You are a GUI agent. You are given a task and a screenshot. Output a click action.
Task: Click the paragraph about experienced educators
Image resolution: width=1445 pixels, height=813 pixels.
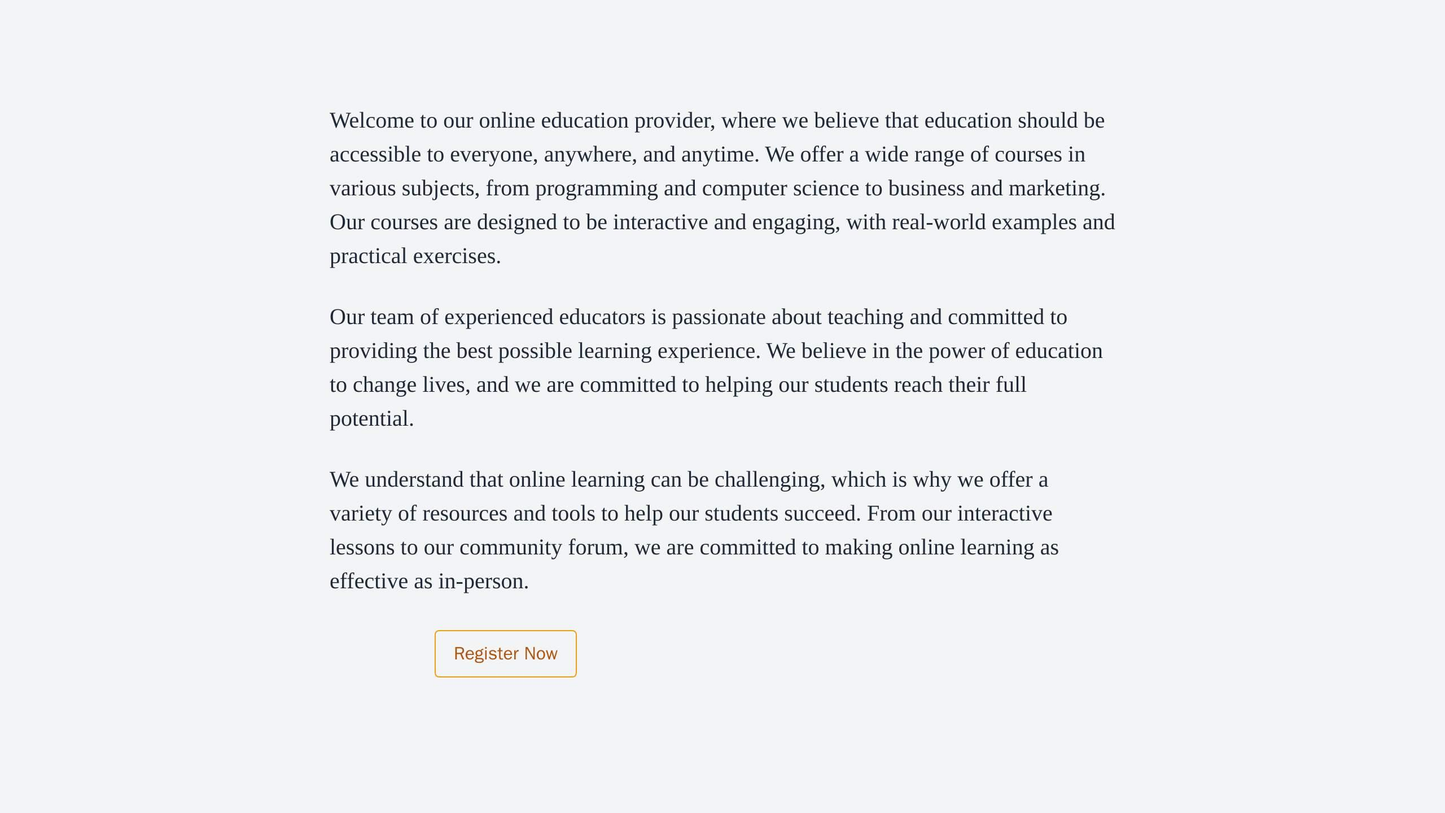coord(716,367)
